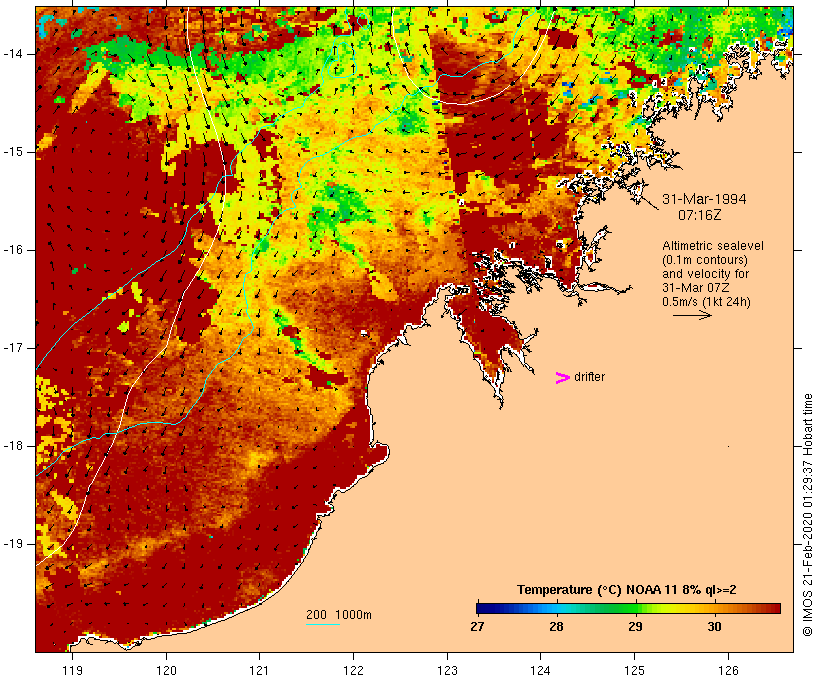Click longitude axis label '126'
Image resolution: width=820 pixels, height=680 pixels.
click(x=728, y=670)
